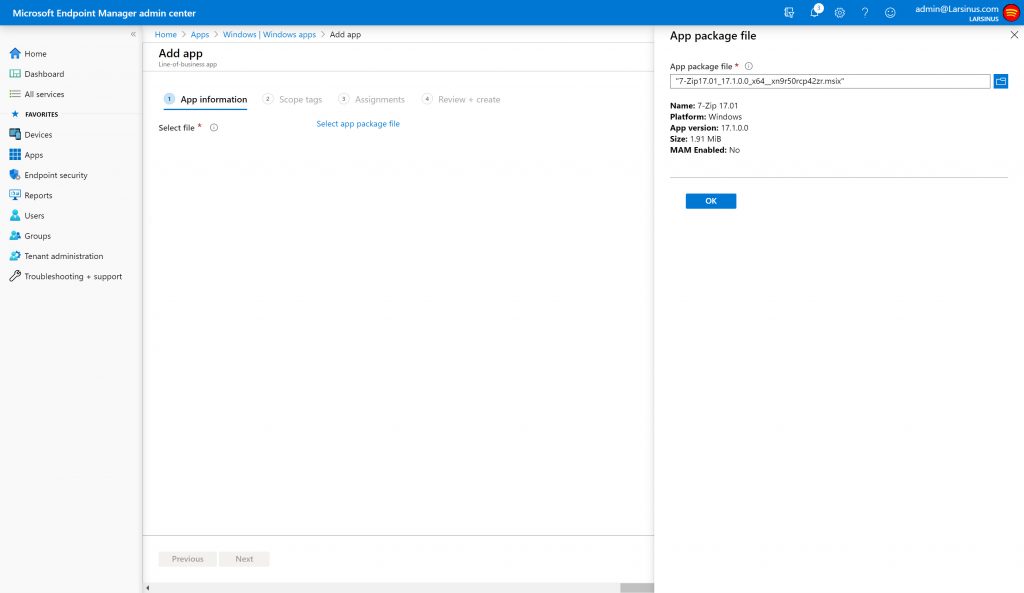Click the Users person icon
1024x593 pixels.
(15, 216)
